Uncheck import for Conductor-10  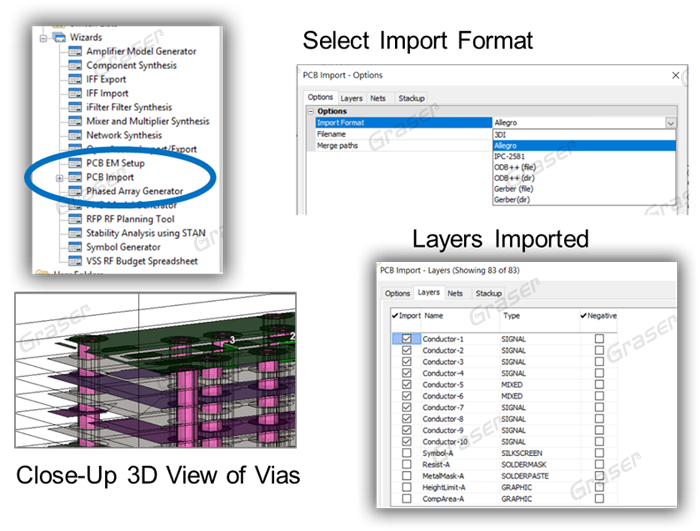(x=406, y=441)
